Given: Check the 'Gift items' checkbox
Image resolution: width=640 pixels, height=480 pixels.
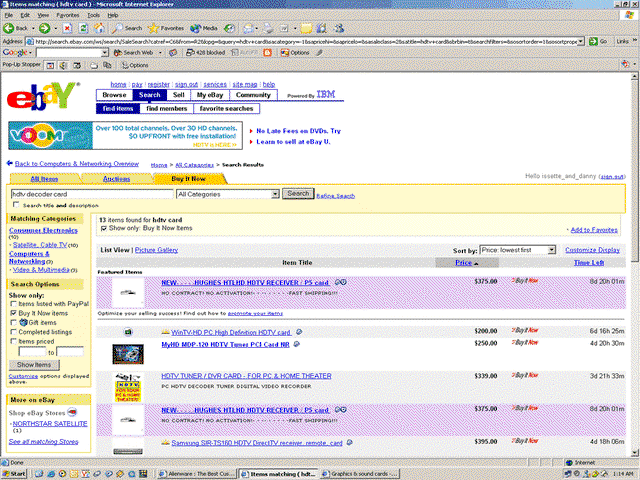Looking at the screenshot, I should 13,322.
